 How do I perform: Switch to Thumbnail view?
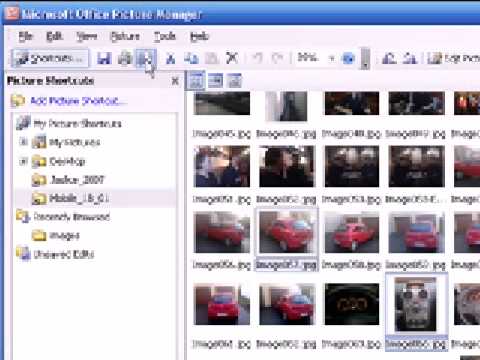196,80
